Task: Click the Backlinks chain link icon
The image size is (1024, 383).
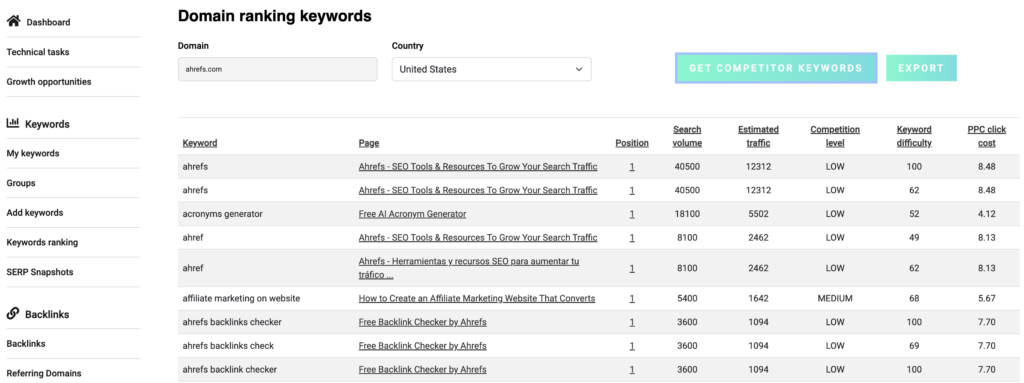Action: 12,314
